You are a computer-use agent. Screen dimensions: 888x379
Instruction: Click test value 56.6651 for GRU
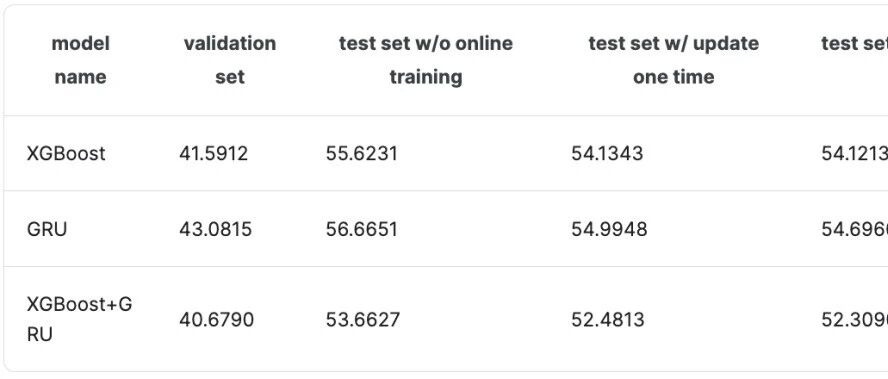coord(361,229)
